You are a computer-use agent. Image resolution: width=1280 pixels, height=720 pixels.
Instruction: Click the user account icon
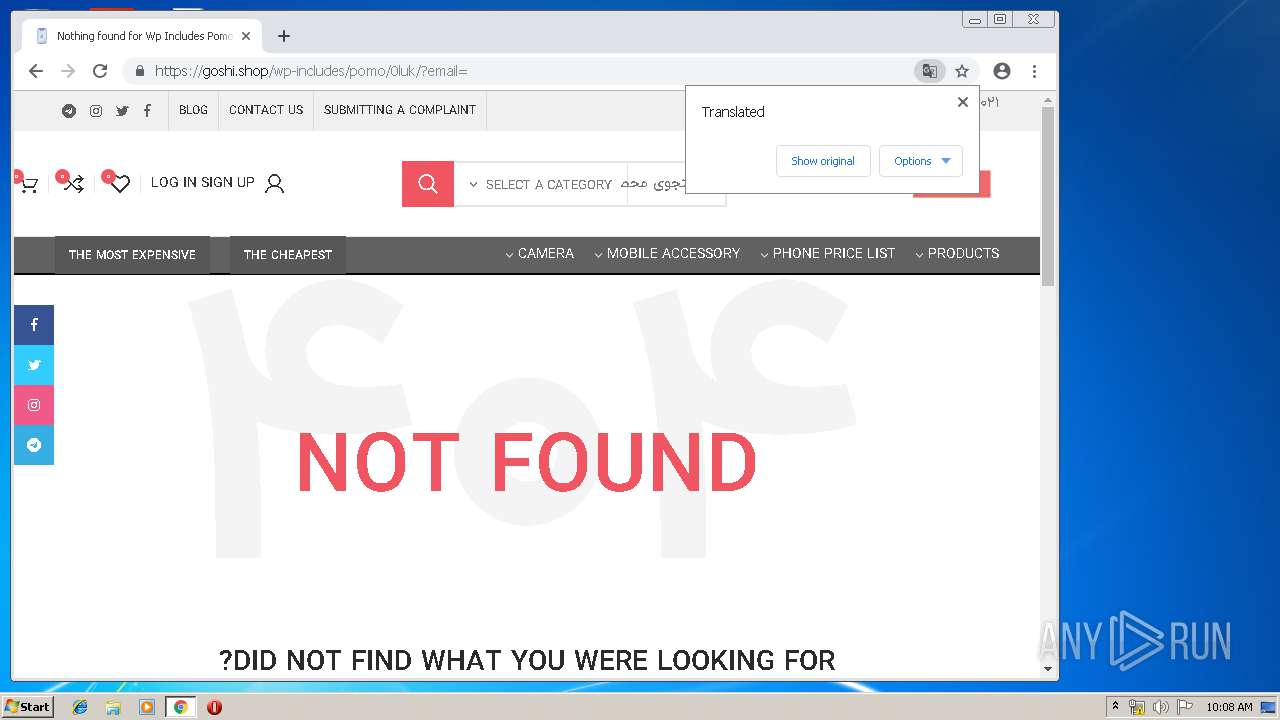click(275, 184)
